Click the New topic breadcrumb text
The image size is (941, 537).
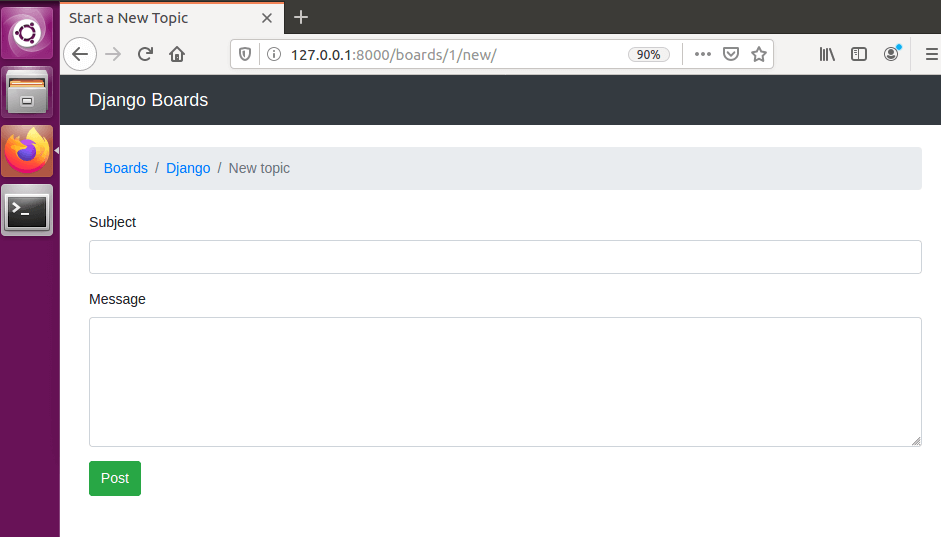(259, 168)
